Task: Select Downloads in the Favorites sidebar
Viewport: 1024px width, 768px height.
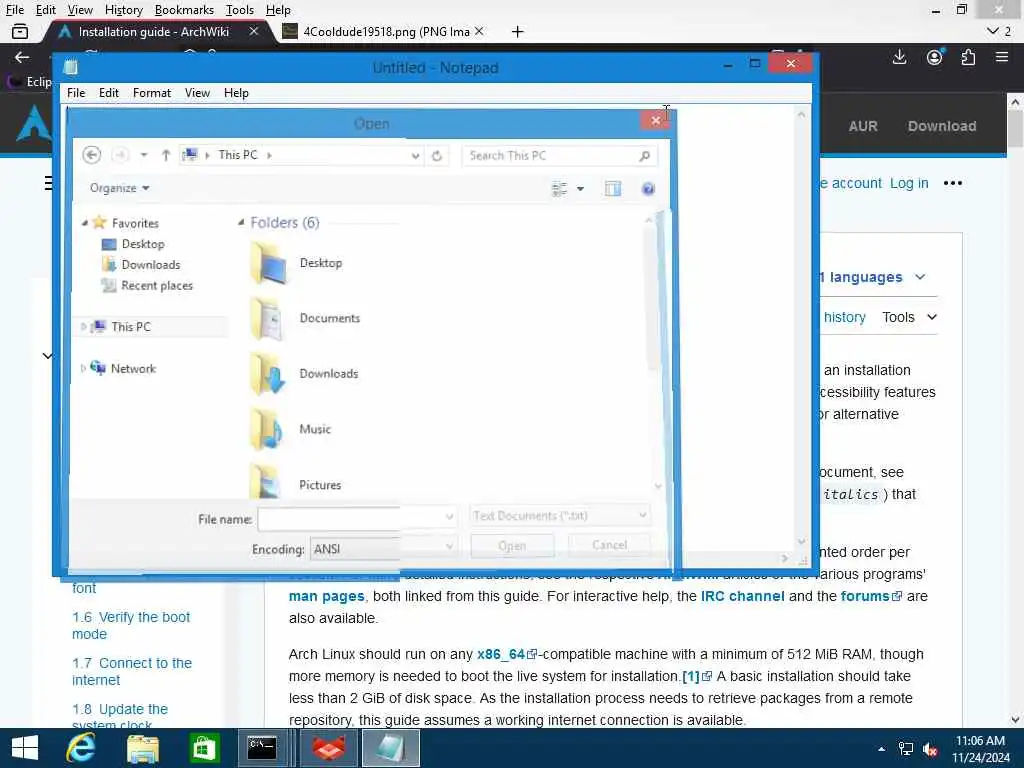Action: point(141,264)
